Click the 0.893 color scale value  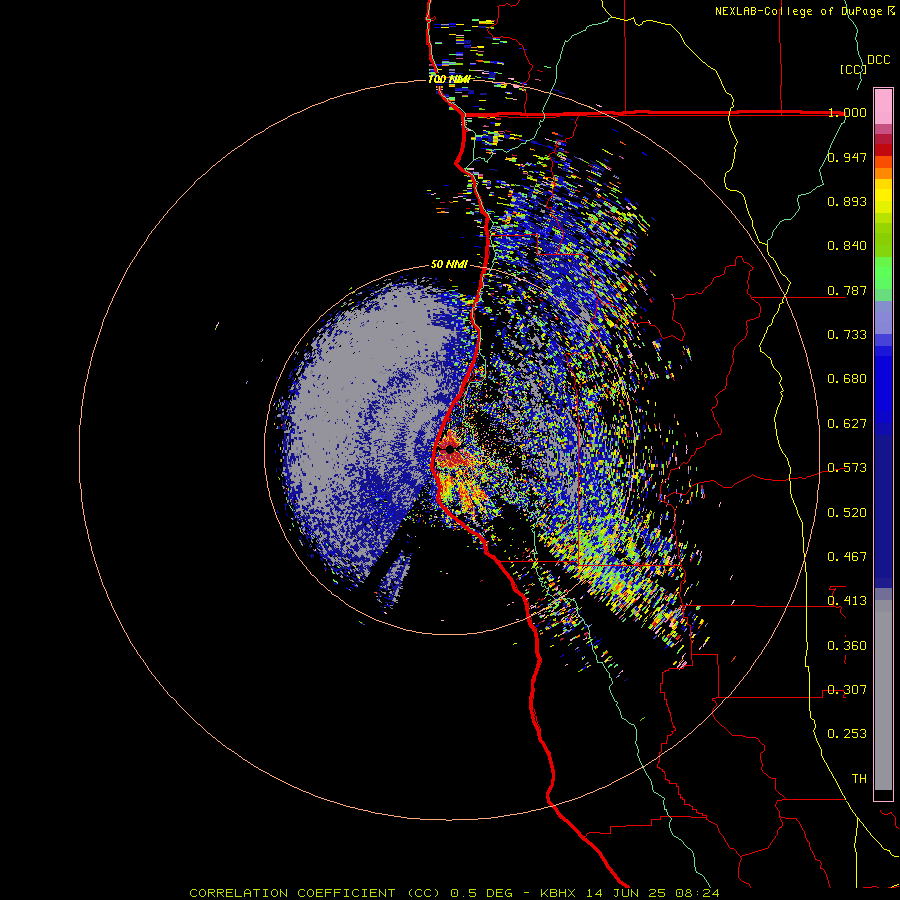847,201
